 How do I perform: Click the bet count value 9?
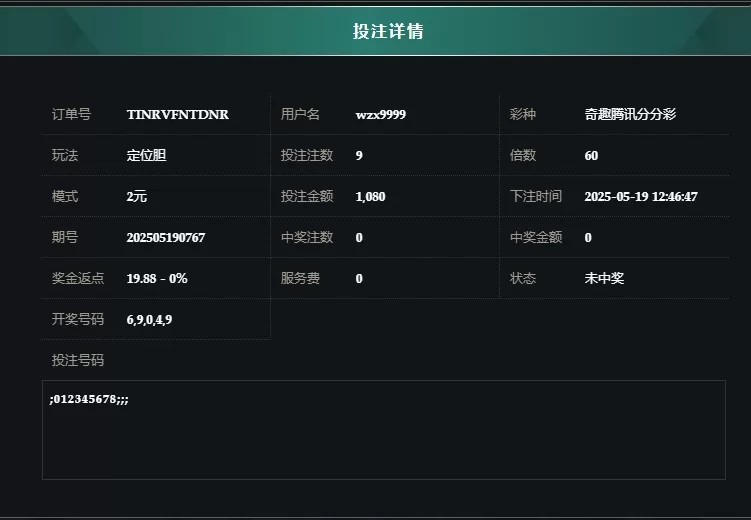click(x=359, y=156)
